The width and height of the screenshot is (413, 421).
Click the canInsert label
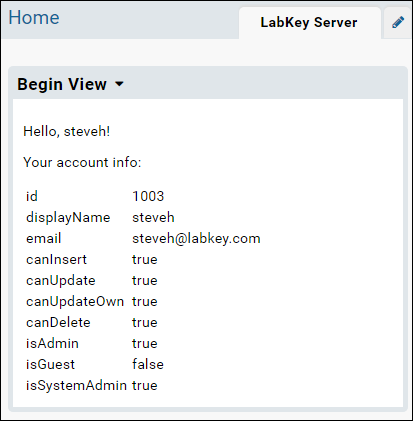tap(56, 260)
